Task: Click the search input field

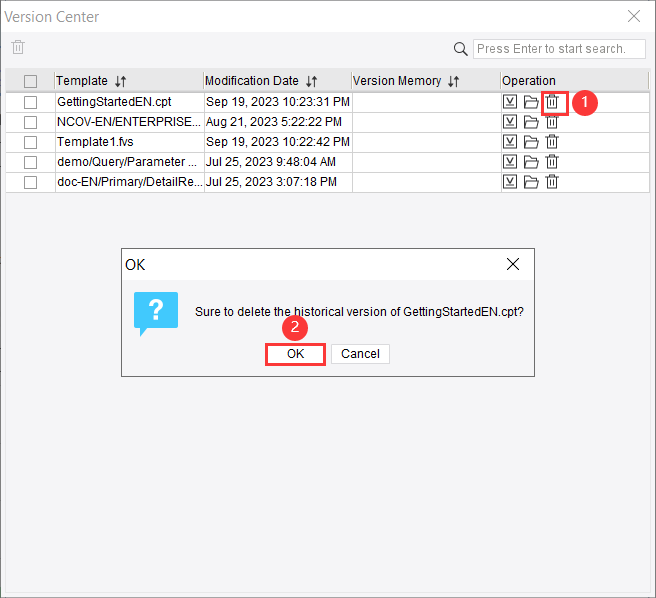Action: (x=559, y=49)
